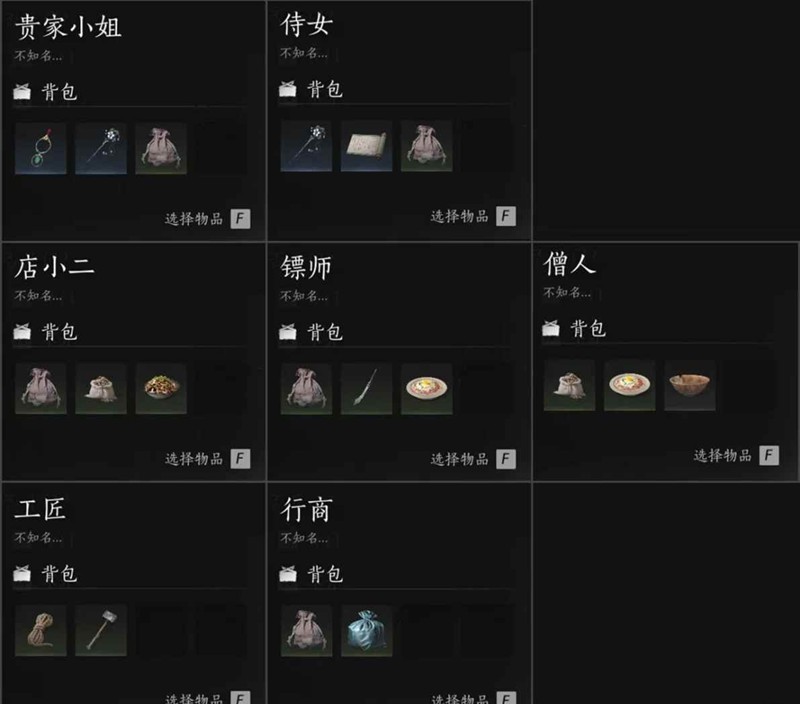Select the coiled rope in 工匠 backpack
Image resolution: width=800 pixels, height=704 pixels.
pyautogui.click(x=40, y=631)
